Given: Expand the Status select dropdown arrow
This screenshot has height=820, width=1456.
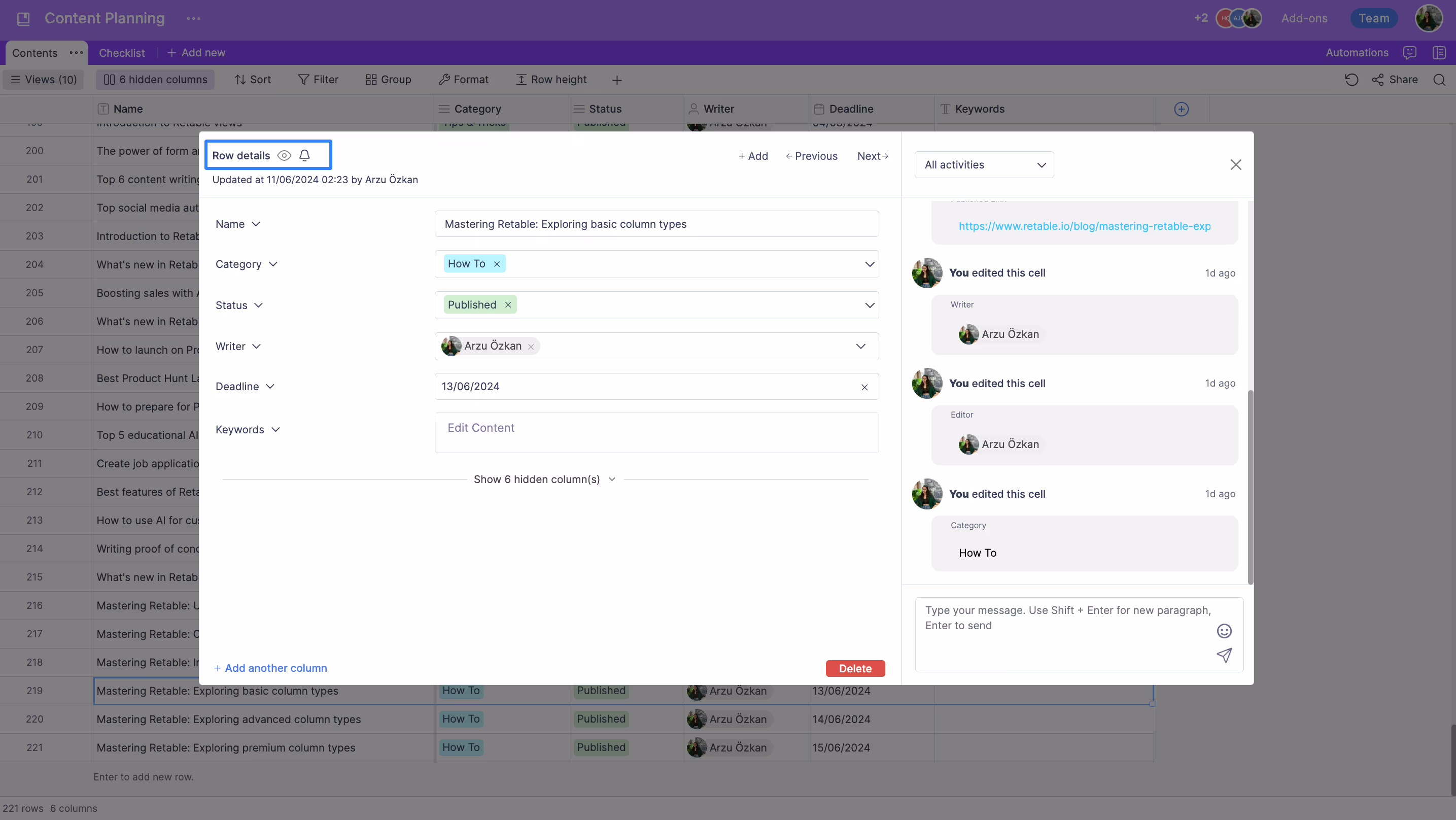Looking at the screenshot, I should 870,305.
